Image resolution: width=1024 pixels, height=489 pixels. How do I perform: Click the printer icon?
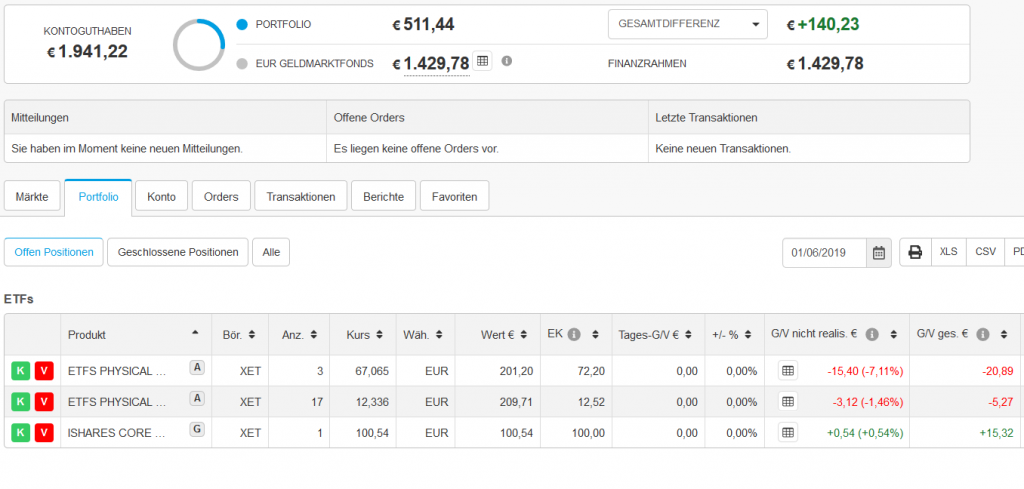[914, 252]
